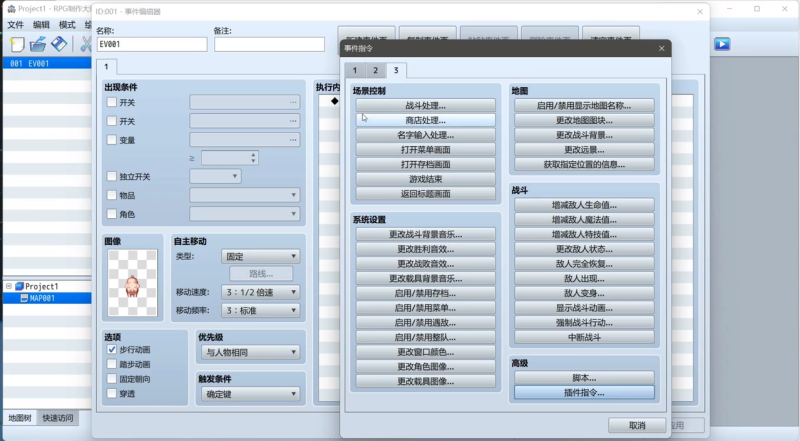Click the New Project toolbar icon

click(17, 44)
